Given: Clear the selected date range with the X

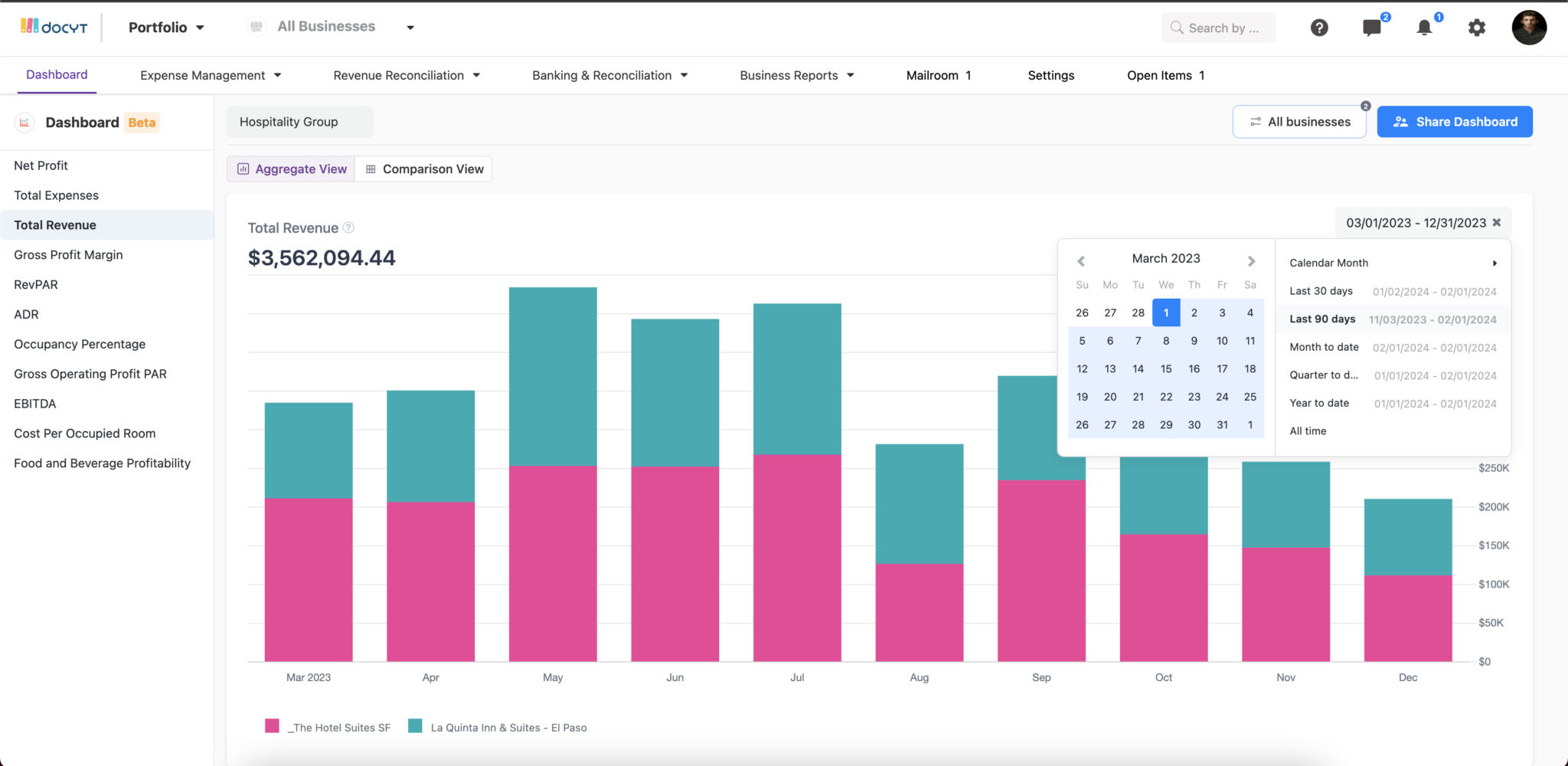Looking at the screenshot, I should 1497,223.
